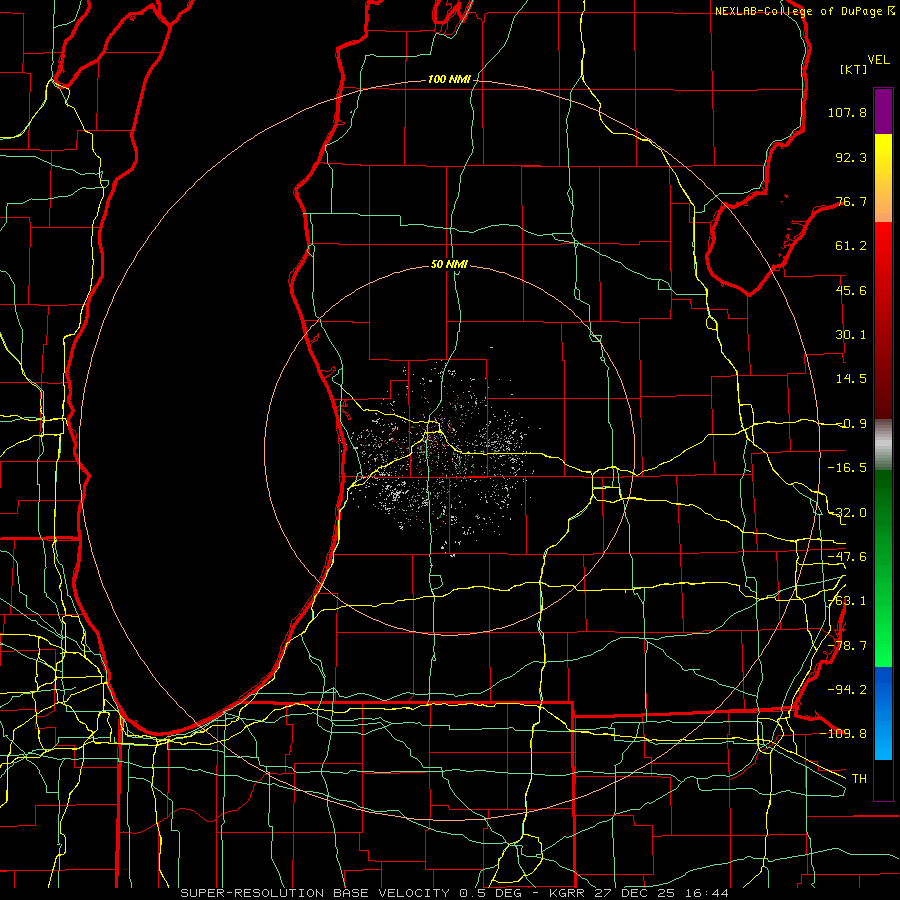Click the 16:44 timestamp in the caption
Screen dimensions: 900x900
(x=708, y=893)
